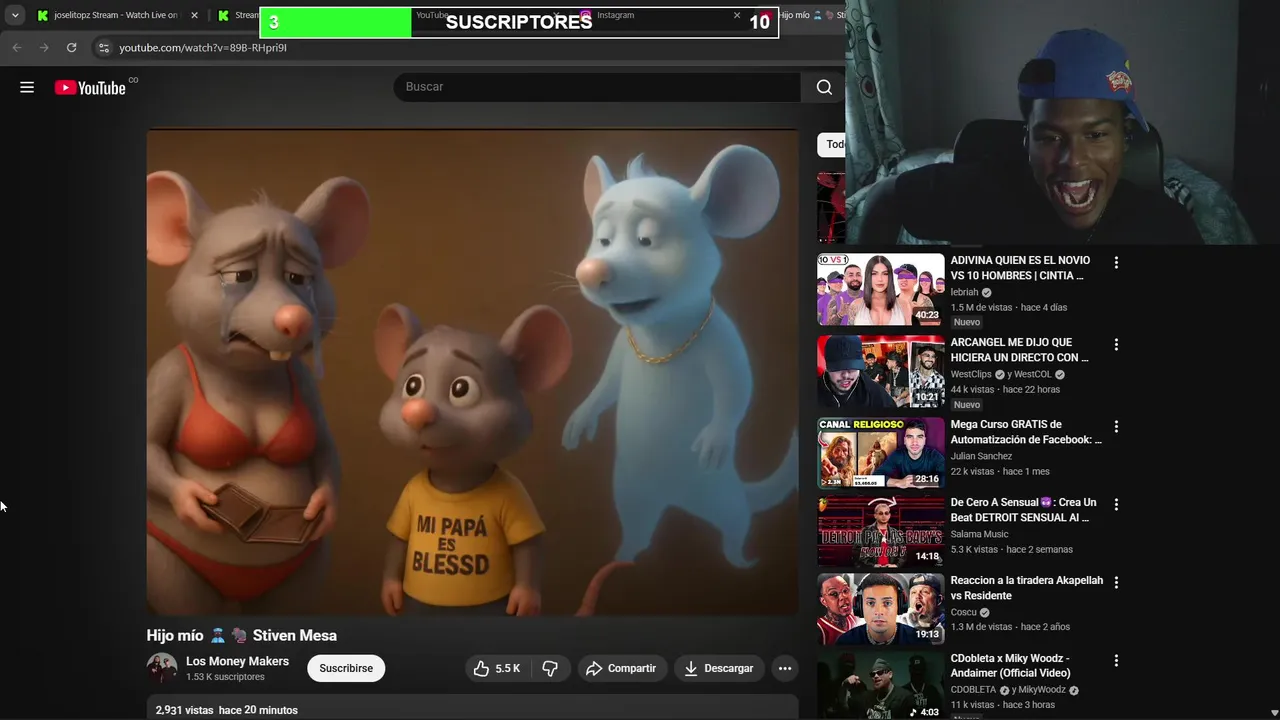Viewport: 1280px width, 720px height.
Task: Download the video with Descargar
Action: pos(719,668)
